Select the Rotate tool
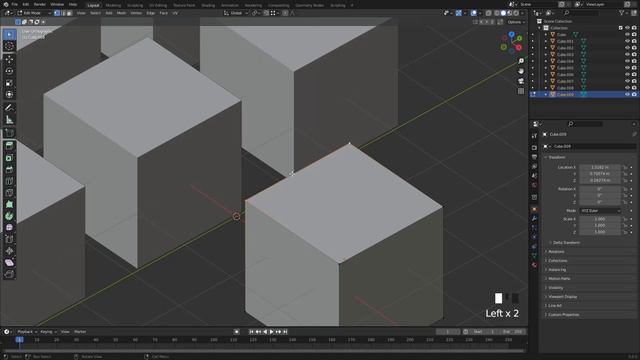The width and height of the screenshot is (640, 360). (x=9, y=71)
